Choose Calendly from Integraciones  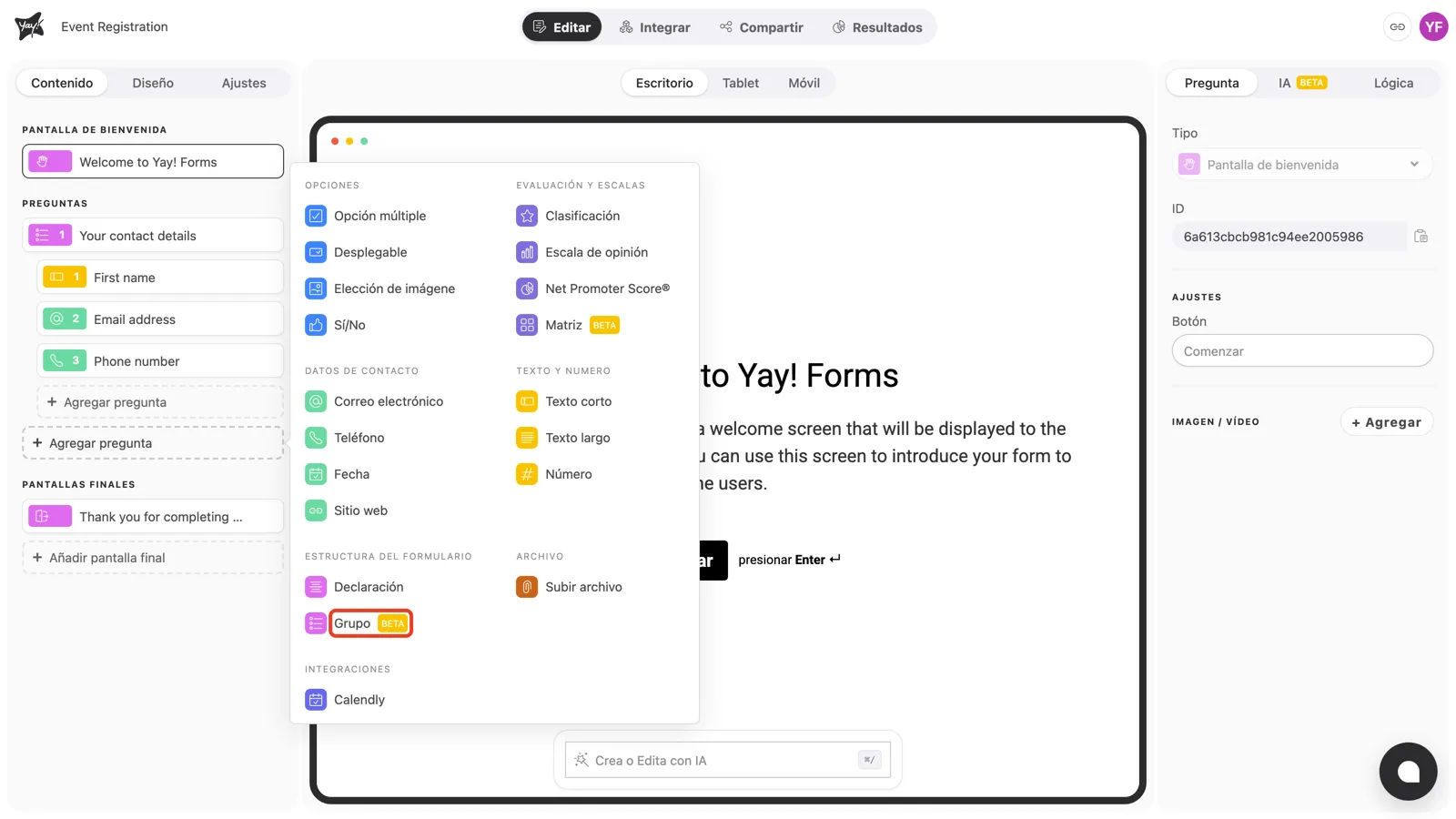click(345, 700)
